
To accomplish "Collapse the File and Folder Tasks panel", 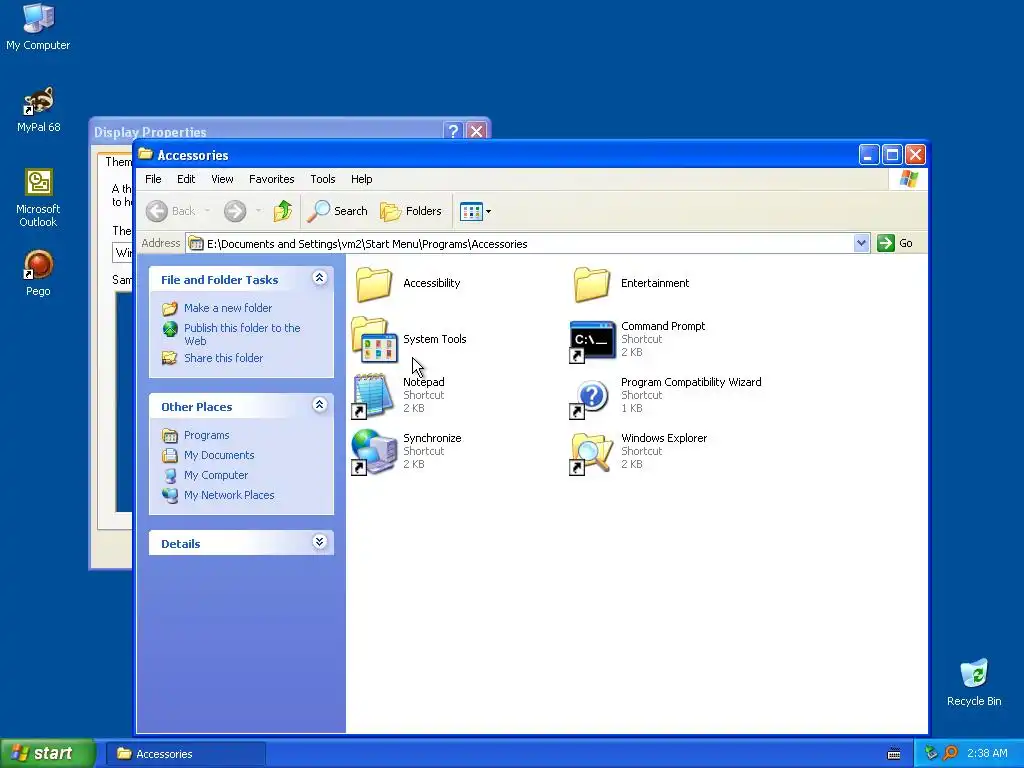I will click(319, 278).
